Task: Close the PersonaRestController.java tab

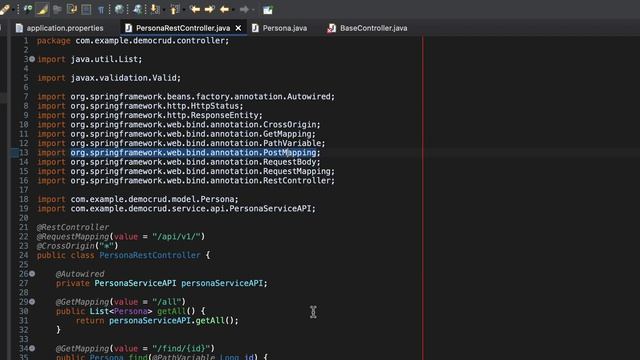Action: (238, 28)
